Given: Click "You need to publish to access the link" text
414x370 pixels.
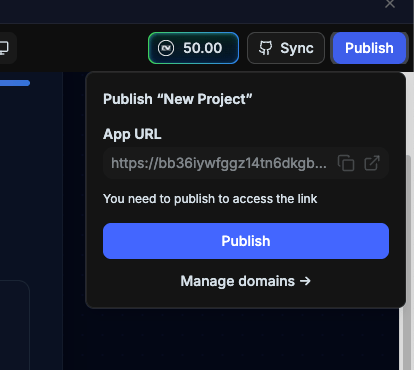Looking at the screenshot, I should [x=210, y=199].
